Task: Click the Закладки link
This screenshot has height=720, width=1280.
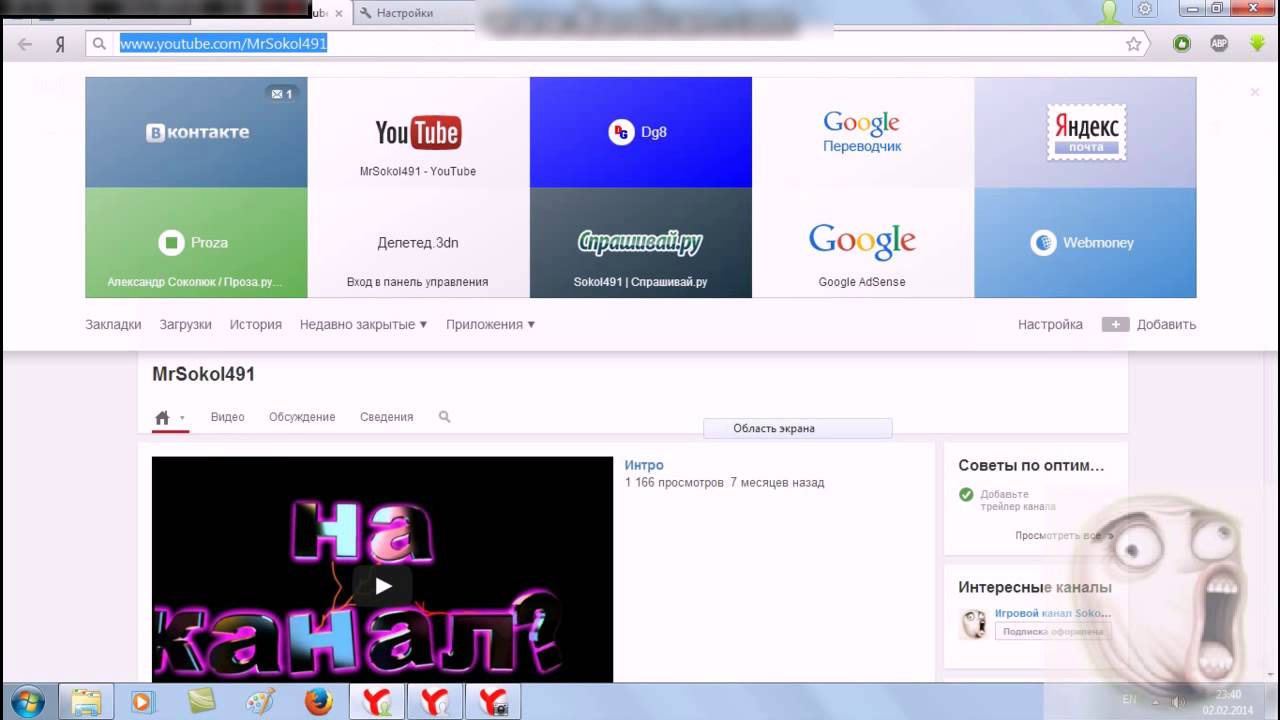Action: 113,324
